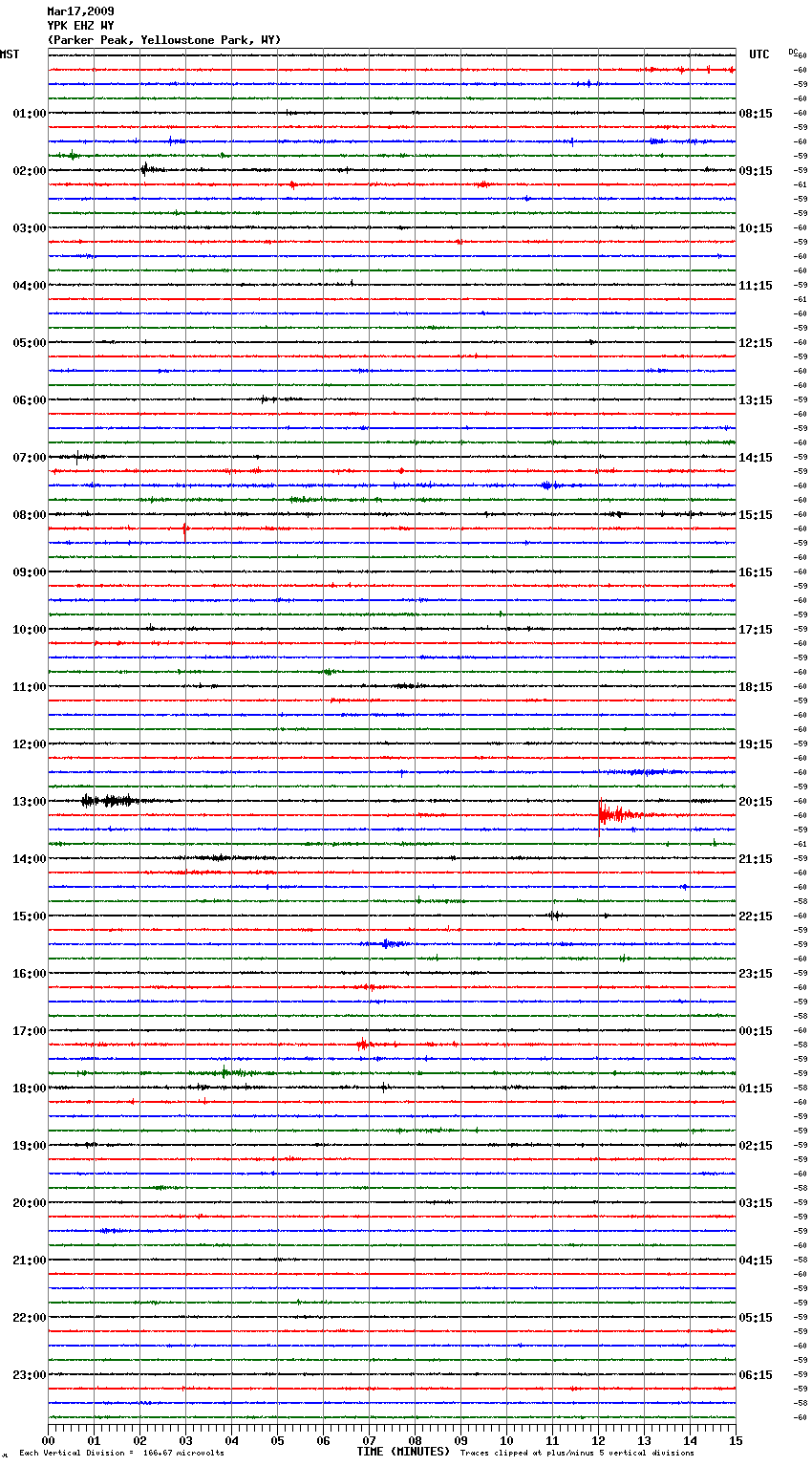Click the traces clipped footer note
The image size is (812, 1466).
pos(577,1453)
